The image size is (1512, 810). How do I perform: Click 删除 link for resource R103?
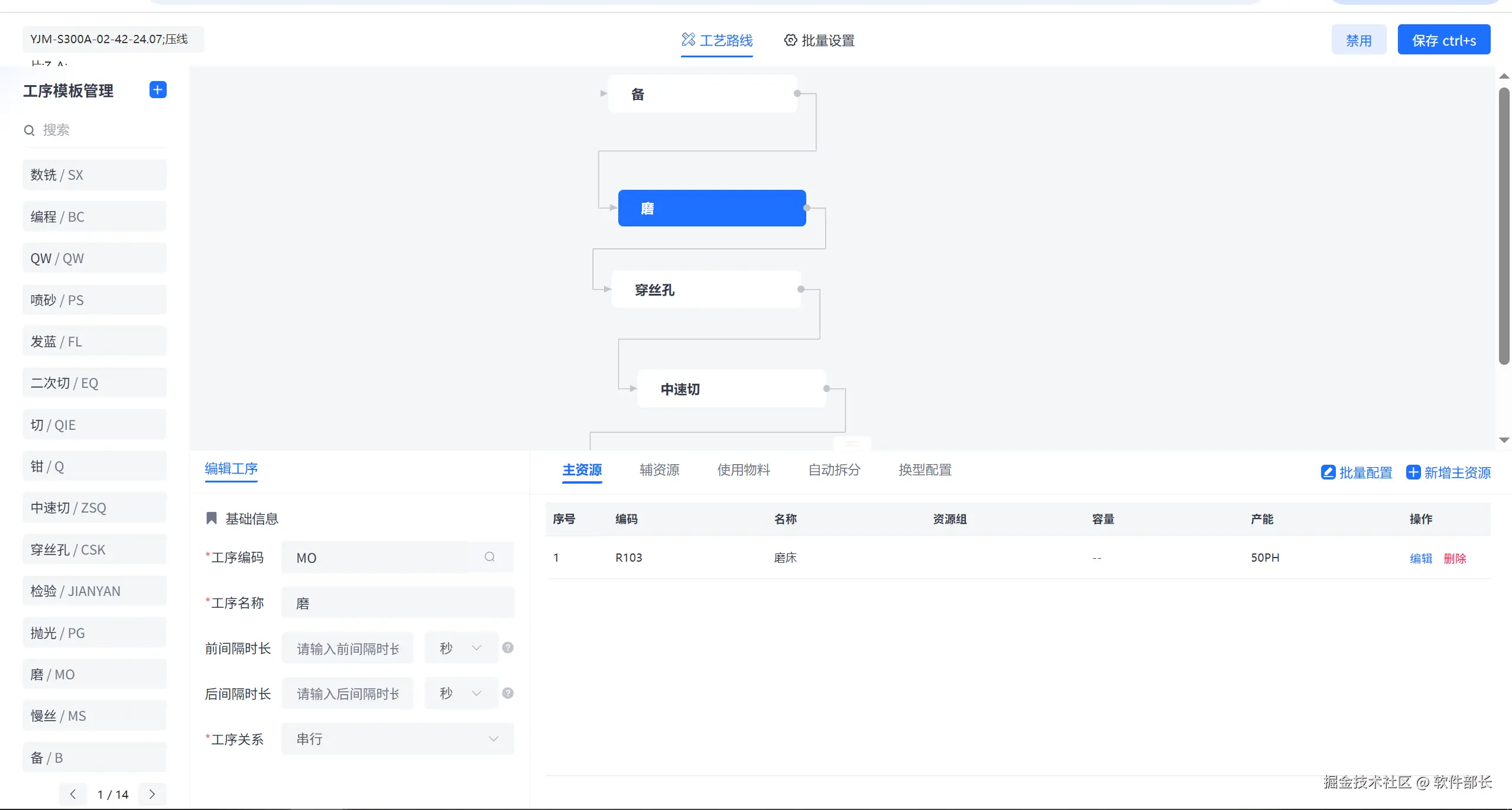(x=1455, y=558)
